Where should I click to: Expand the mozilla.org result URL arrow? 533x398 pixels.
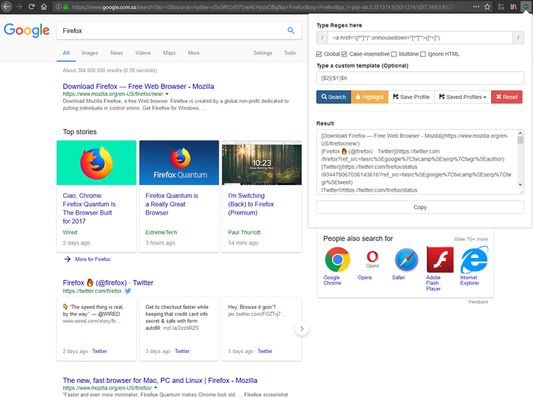tap(167, 94)
